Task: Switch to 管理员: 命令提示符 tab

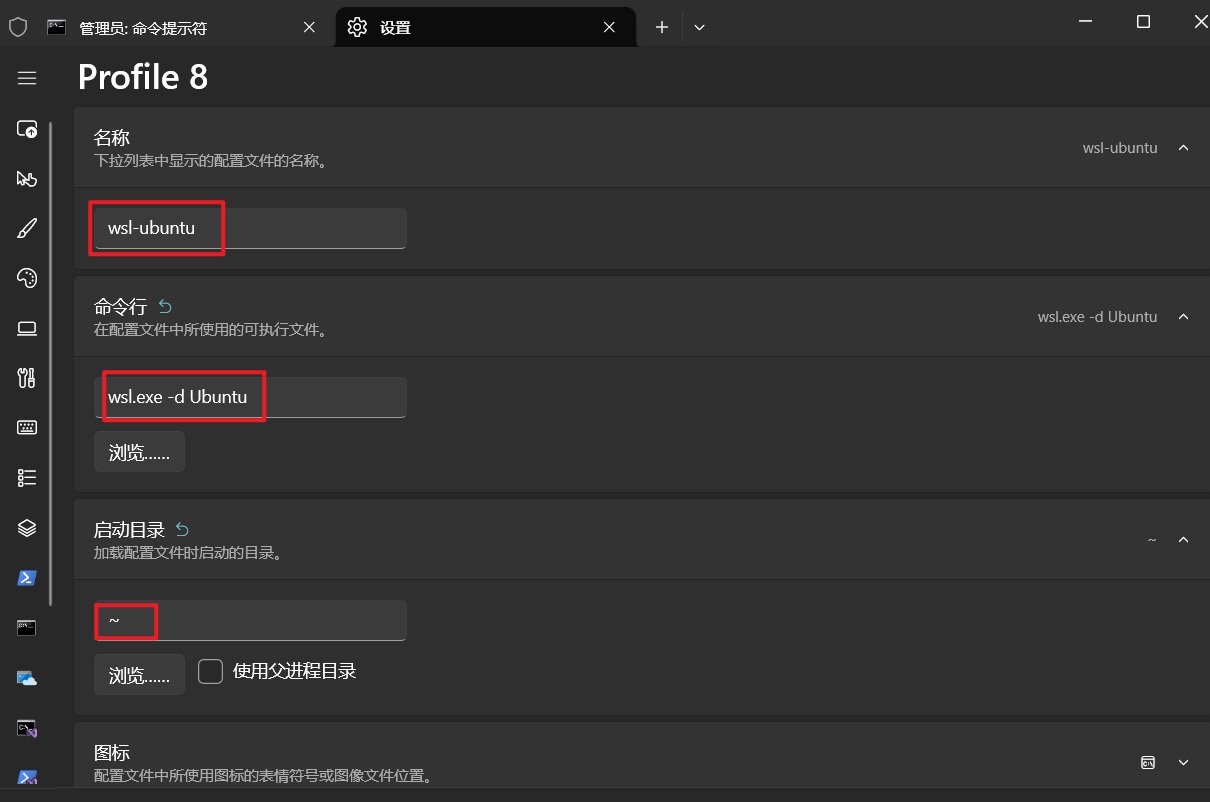Action: [x=183, y=28]
